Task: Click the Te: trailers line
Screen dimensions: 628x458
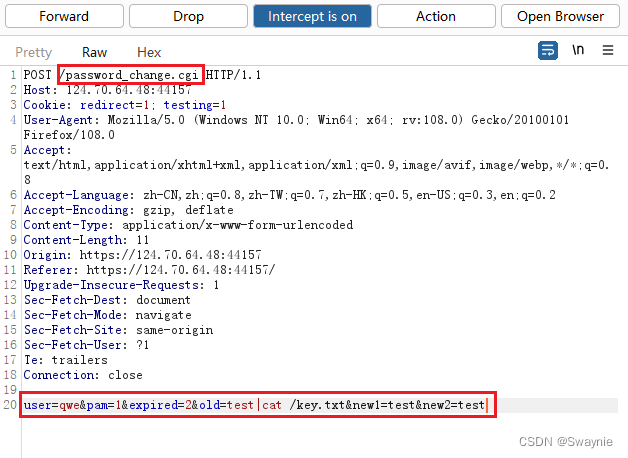Action: point(65,360)
